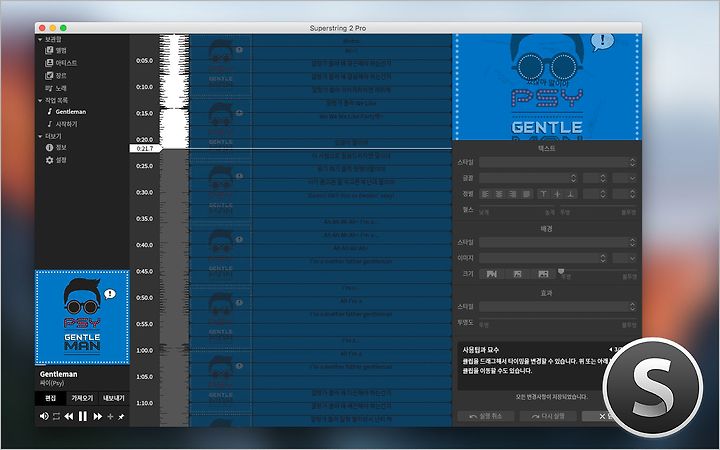This screenshot has width=720, height=450.
Task: Click the rewind playback button
Action: (x=69, y=416)
